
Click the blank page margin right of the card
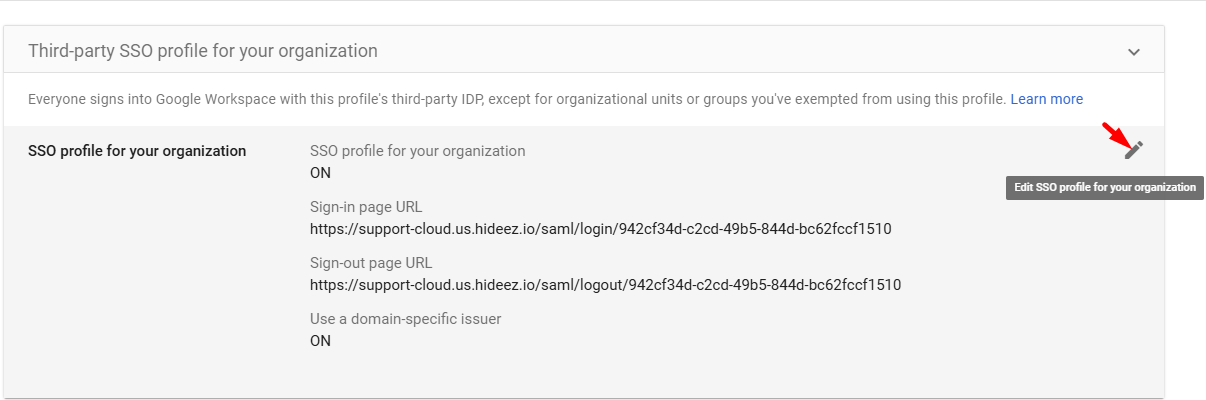(x=1186, y=300)
